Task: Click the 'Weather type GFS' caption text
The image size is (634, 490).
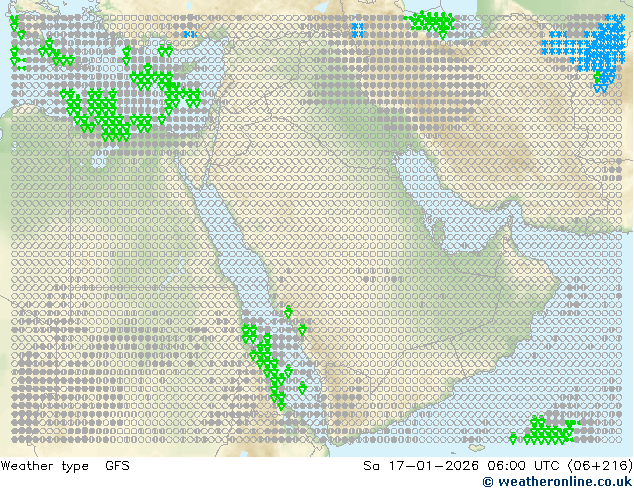Action: pyautogui.click(x=65, y=466)
